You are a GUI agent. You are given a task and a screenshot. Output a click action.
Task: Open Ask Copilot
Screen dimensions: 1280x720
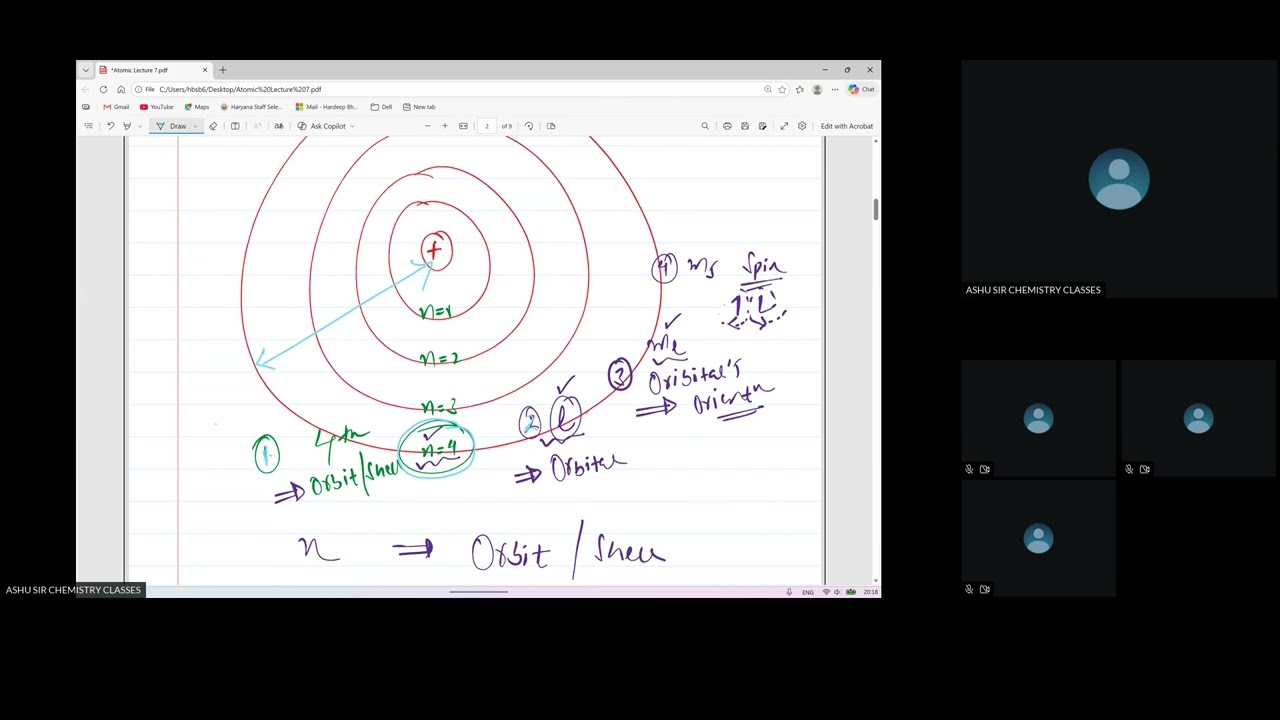(x=322, y=126)
